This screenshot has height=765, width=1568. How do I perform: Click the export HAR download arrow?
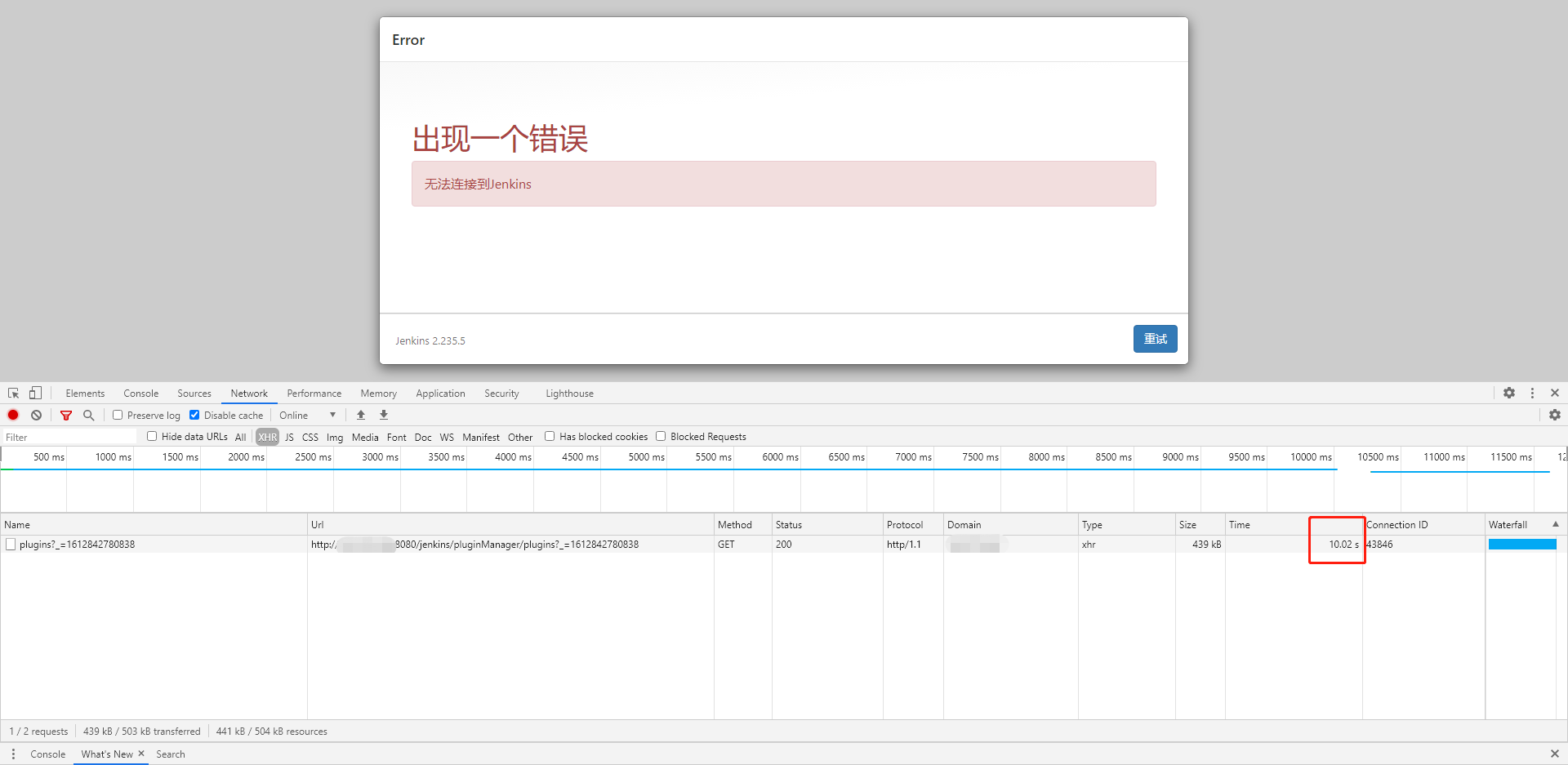[384, 415]
